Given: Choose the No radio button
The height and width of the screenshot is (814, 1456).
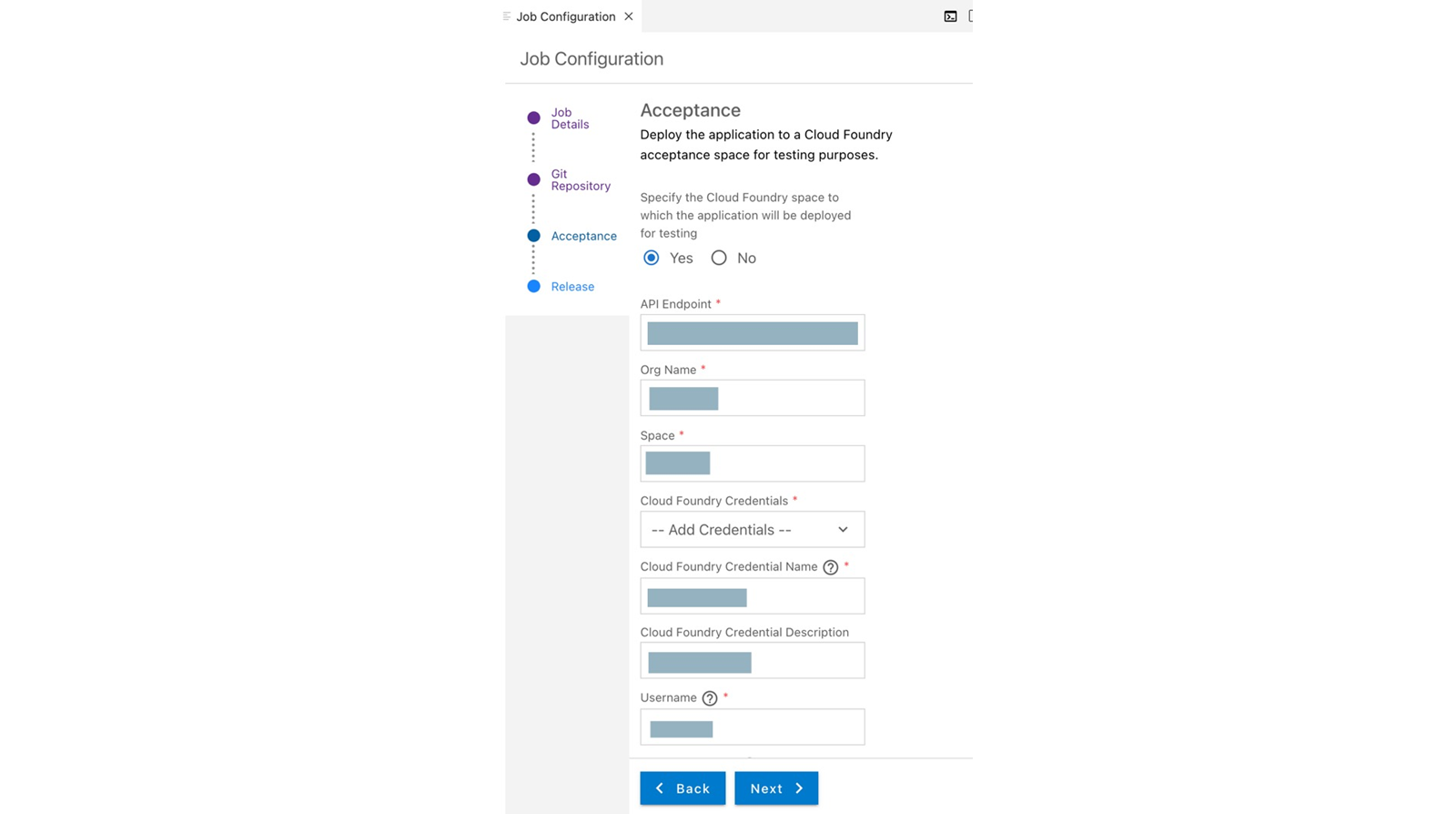Looking at the screenshot, I should click(719, 258).
